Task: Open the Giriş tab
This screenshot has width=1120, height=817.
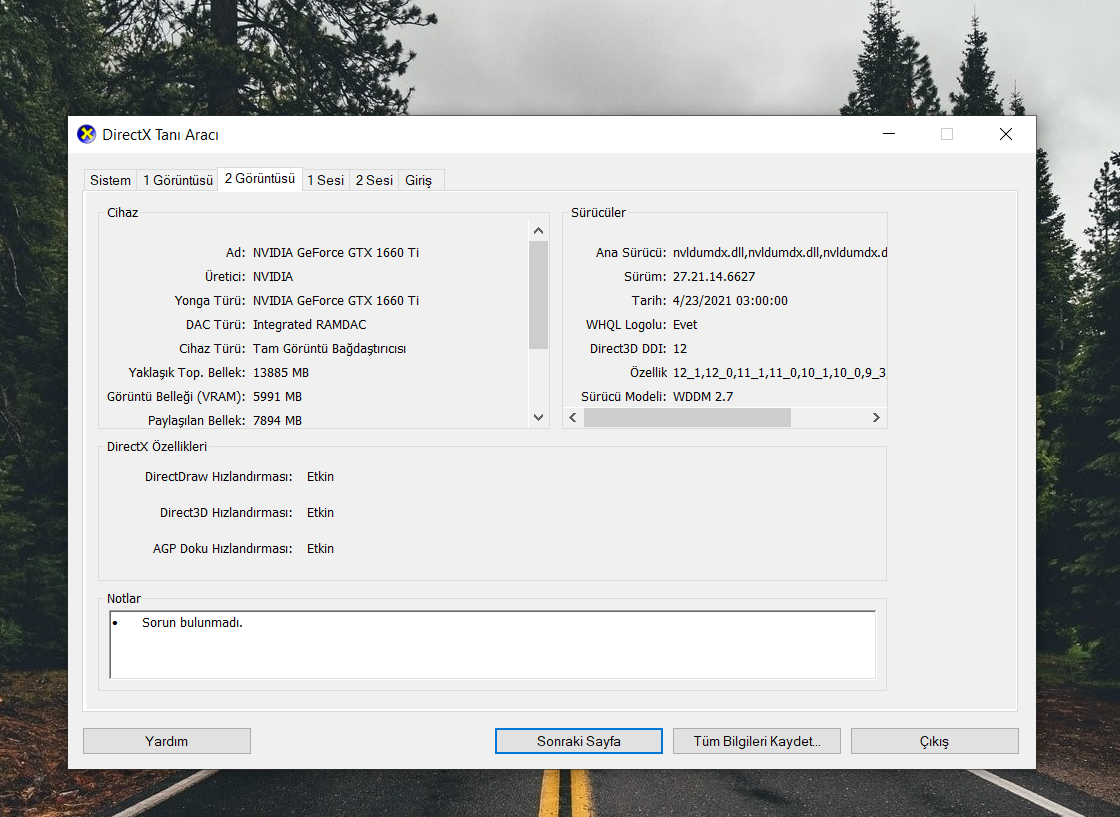Action: (x=419, y=180)
